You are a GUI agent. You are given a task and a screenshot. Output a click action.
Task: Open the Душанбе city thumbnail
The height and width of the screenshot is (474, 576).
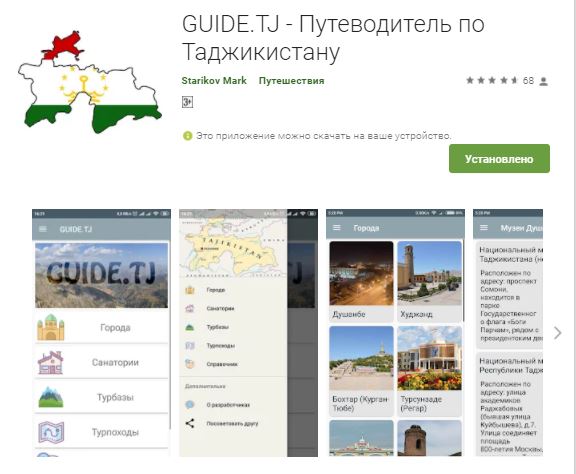coord(361,282)
